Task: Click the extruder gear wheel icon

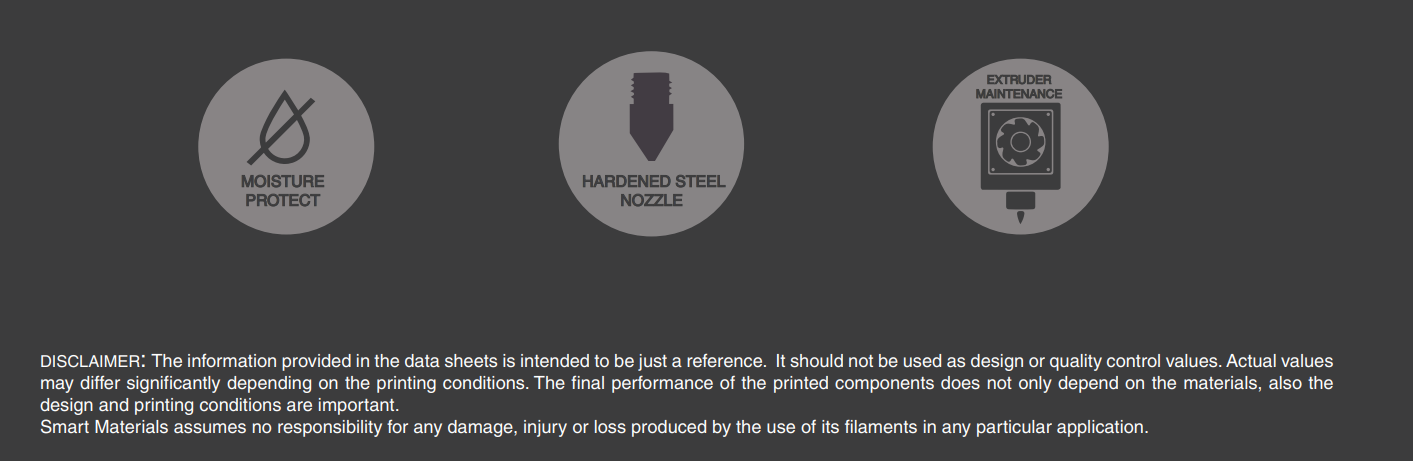Action: click(x=1020, y=142)
